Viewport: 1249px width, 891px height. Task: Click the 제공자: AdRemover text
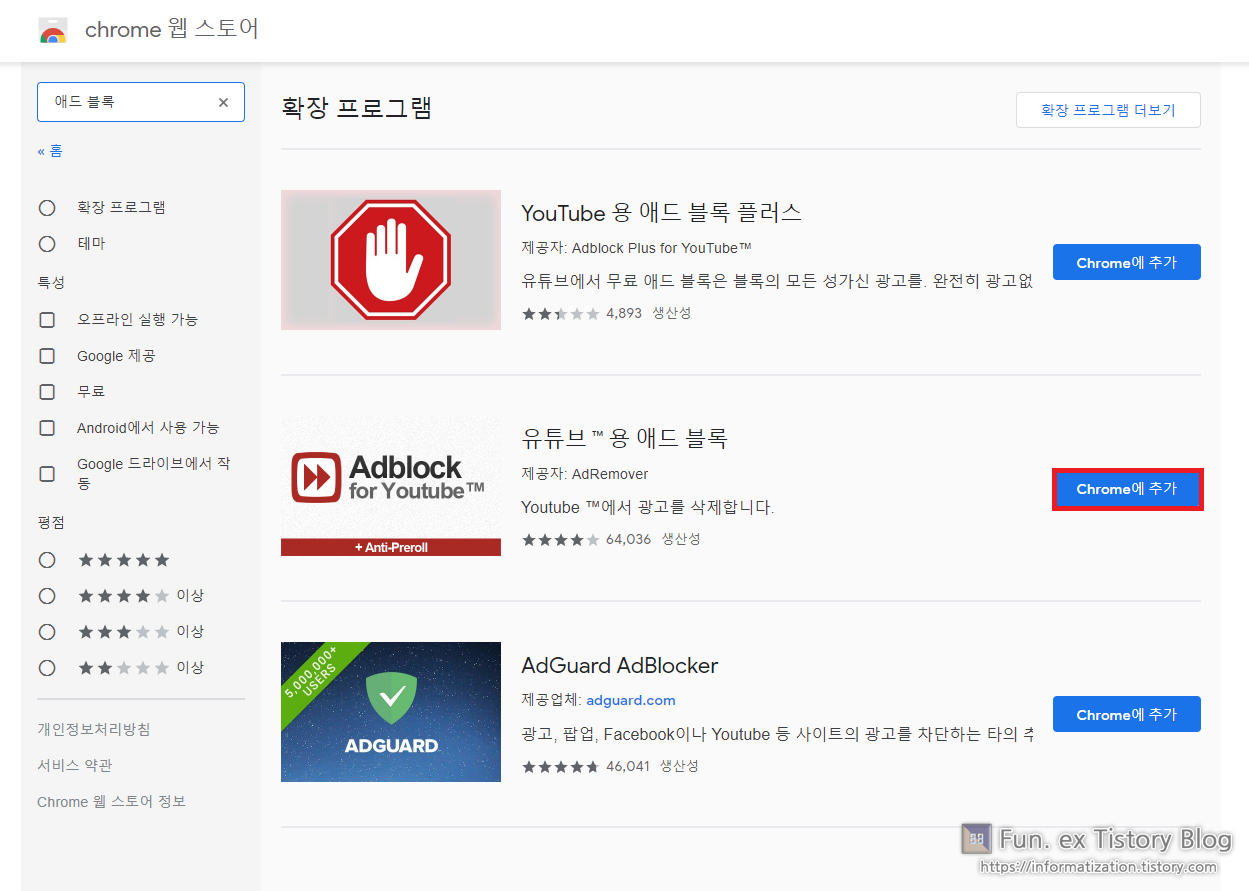585,474
